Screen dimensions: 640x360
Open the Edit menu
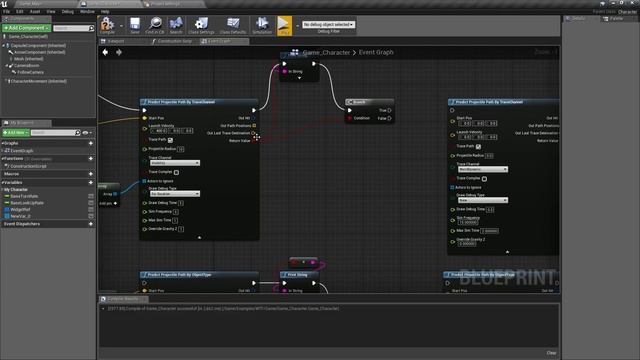20,11
